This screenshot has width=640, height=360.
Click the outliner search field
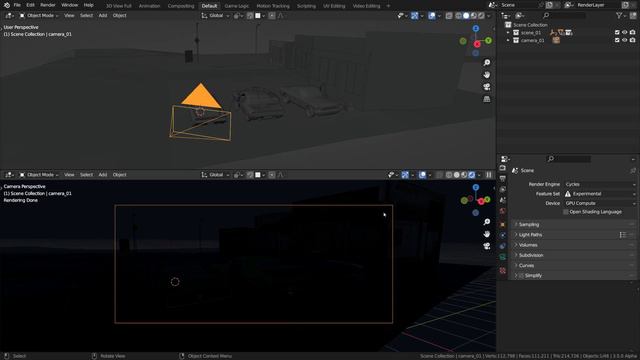coord(564,16)
